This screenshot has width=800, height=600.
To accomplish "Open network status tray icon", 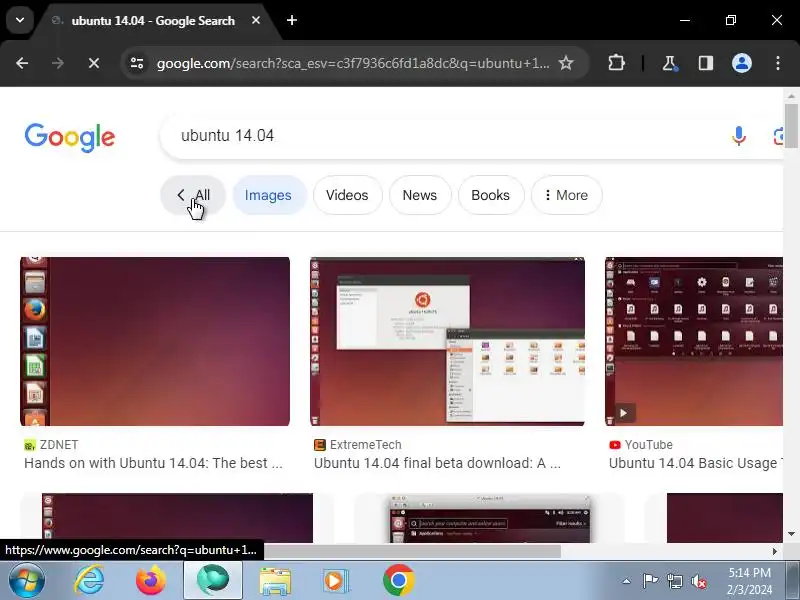I will coord(674,581).
